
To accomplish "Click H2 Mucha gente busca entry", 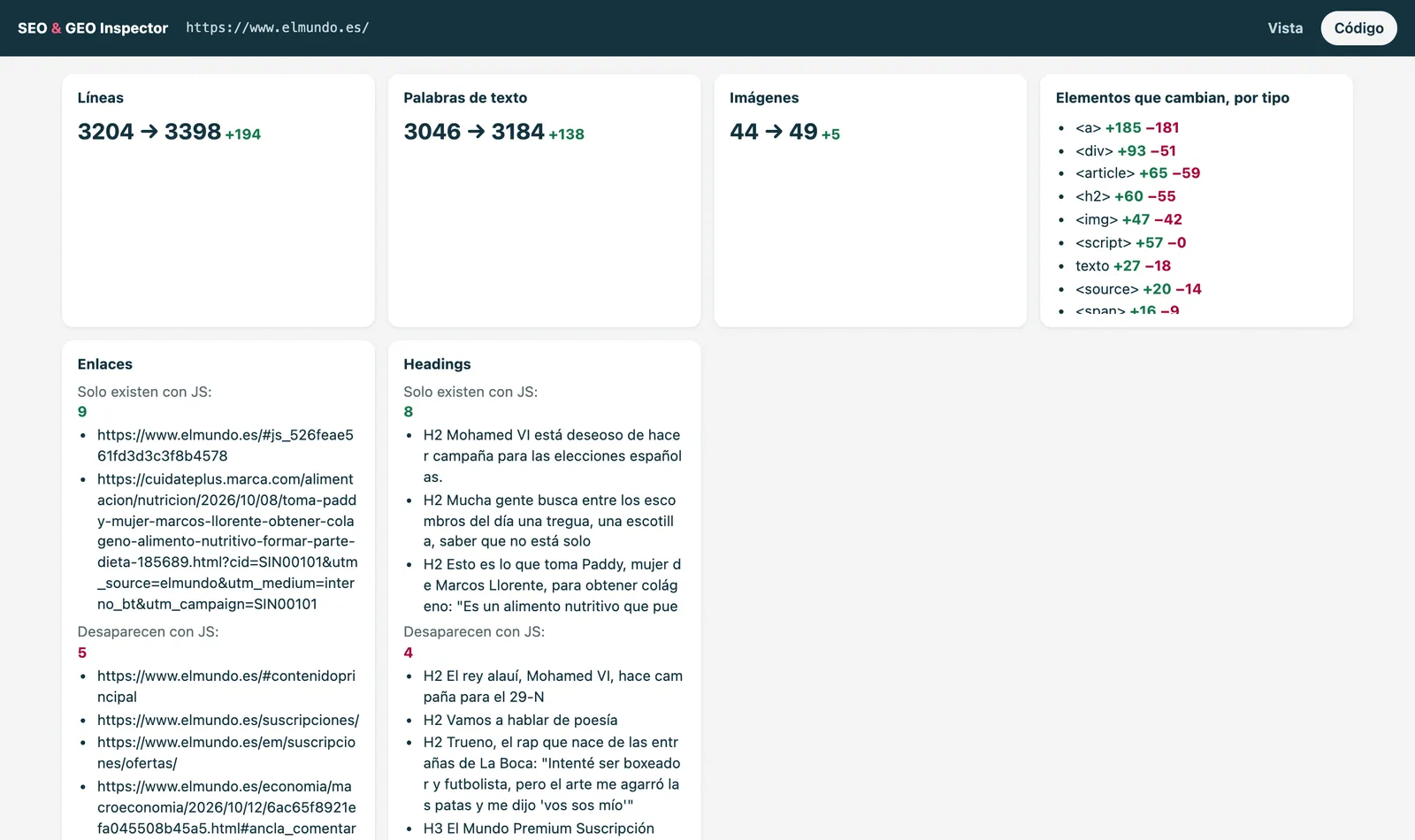I will coord(549,521).
